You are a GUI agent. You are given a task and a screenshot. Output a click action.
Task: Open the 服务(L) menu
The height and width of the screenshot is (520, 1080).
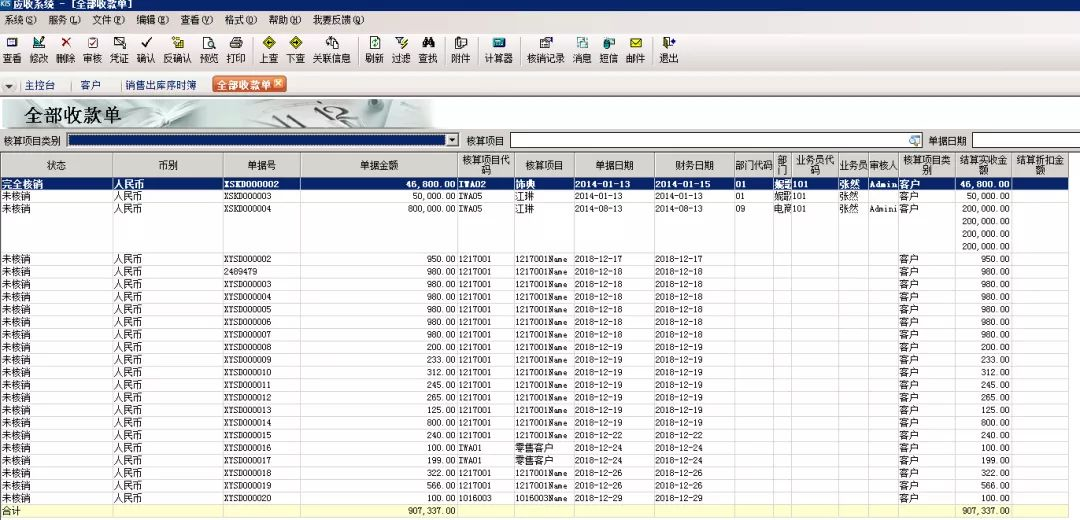tap(65, 21)
